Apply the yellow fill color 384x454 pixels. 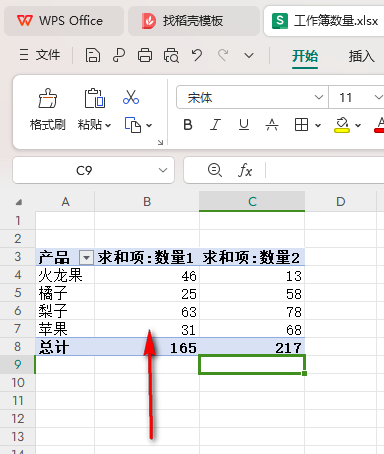[342, 125]
